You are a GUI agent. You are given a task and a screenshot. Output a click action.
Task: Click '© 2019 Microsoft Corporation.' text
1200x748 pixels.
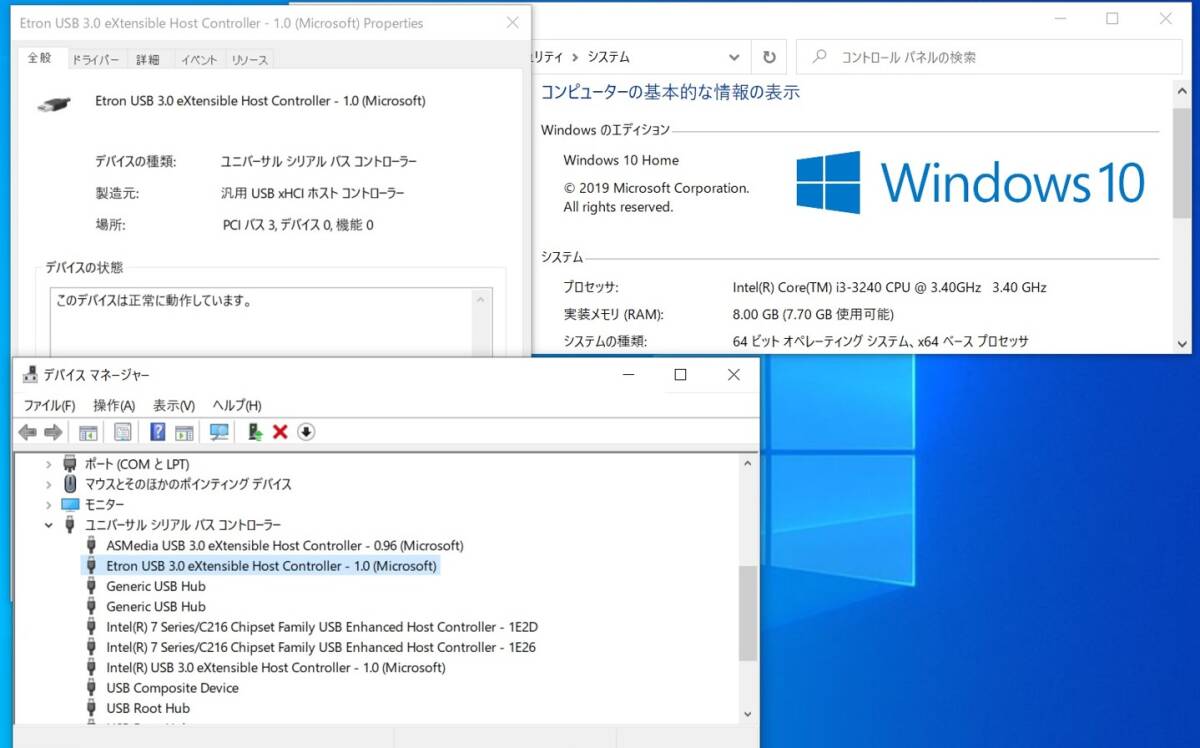[656, 188]
